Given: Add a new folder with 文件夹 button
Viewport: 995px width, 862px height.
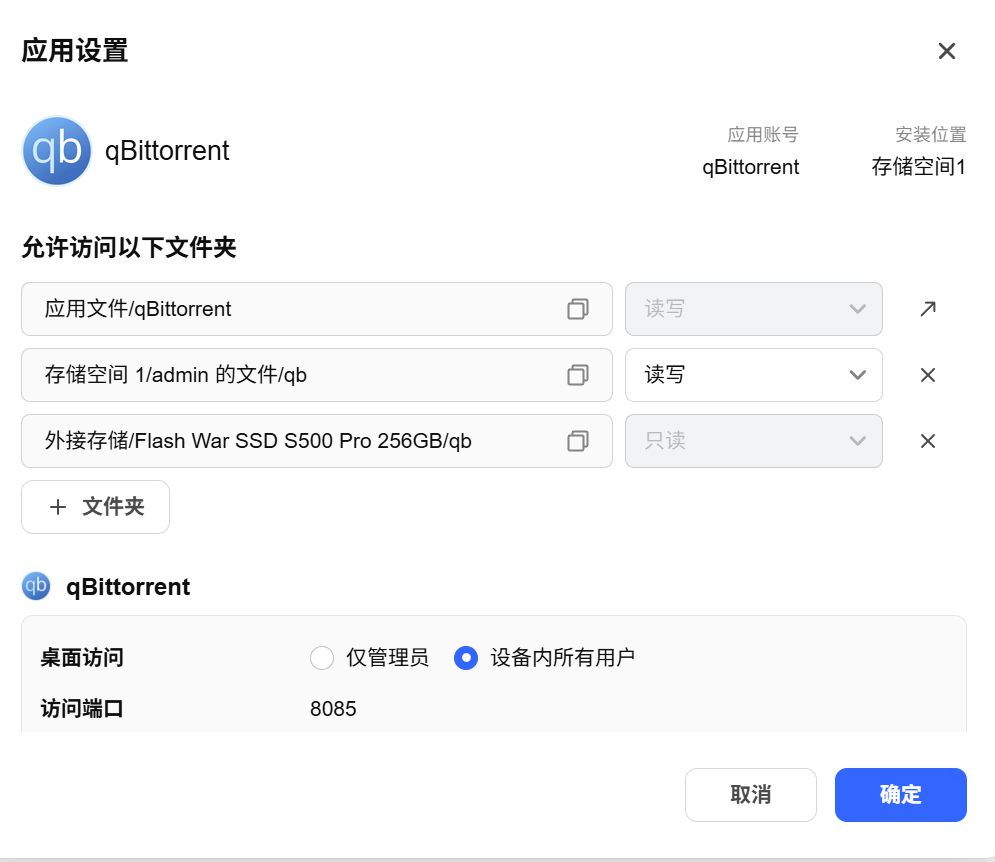Looking at the screenshot, I should point(95,507).
